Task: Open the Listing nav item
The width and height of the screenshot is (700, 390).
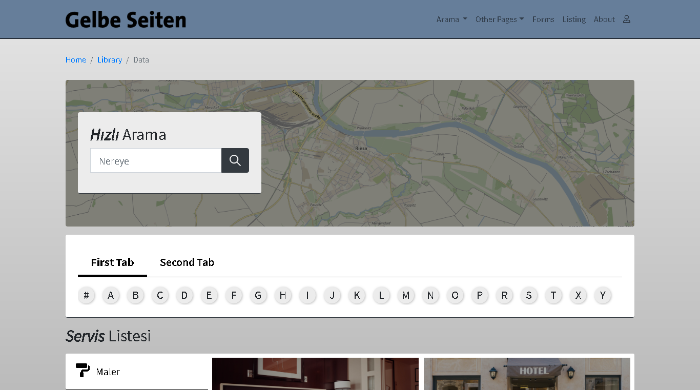Action: [x=574, y=19]
